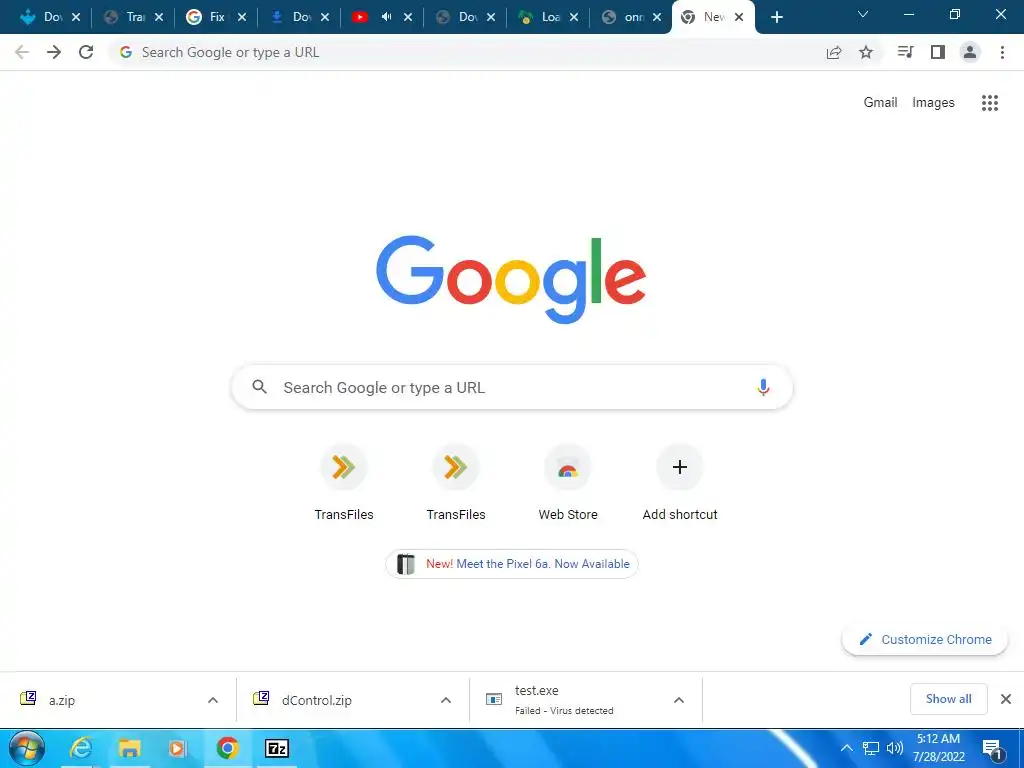
Task: Open Gmail link
Action: tap(880, 103)
